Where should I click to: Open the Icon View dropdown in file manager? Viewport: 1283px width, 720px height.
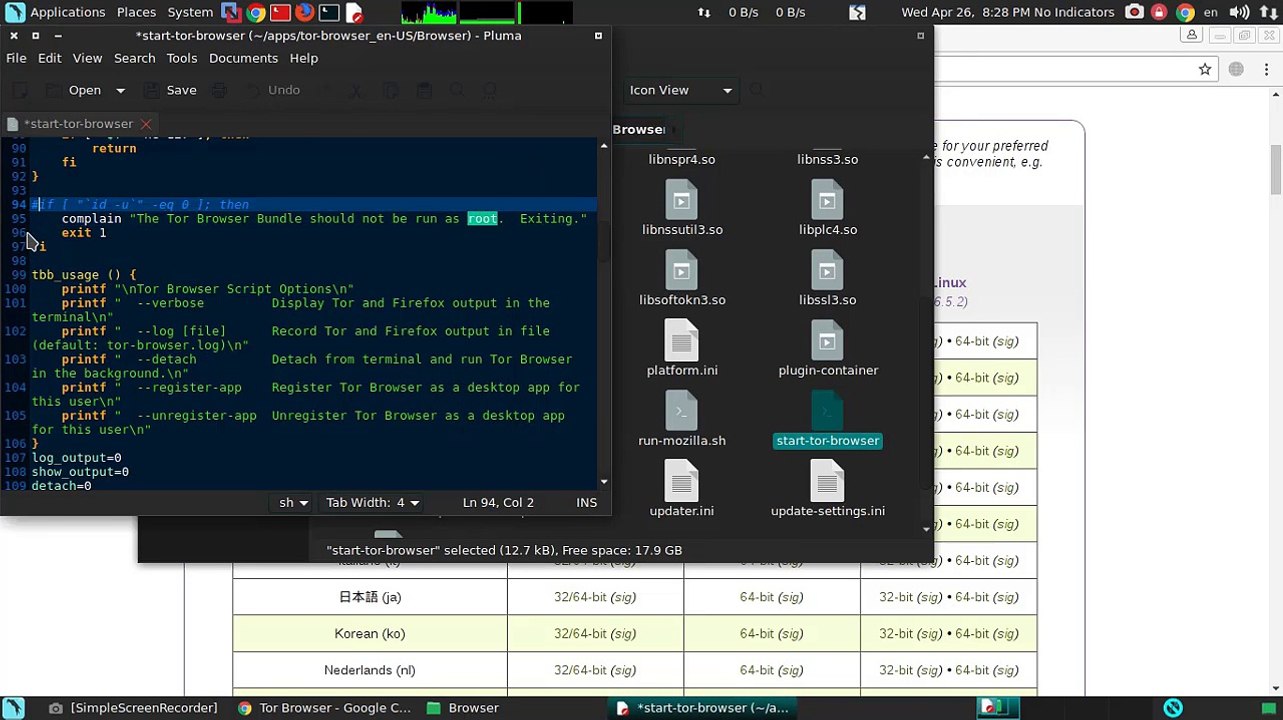pos(680,90)
